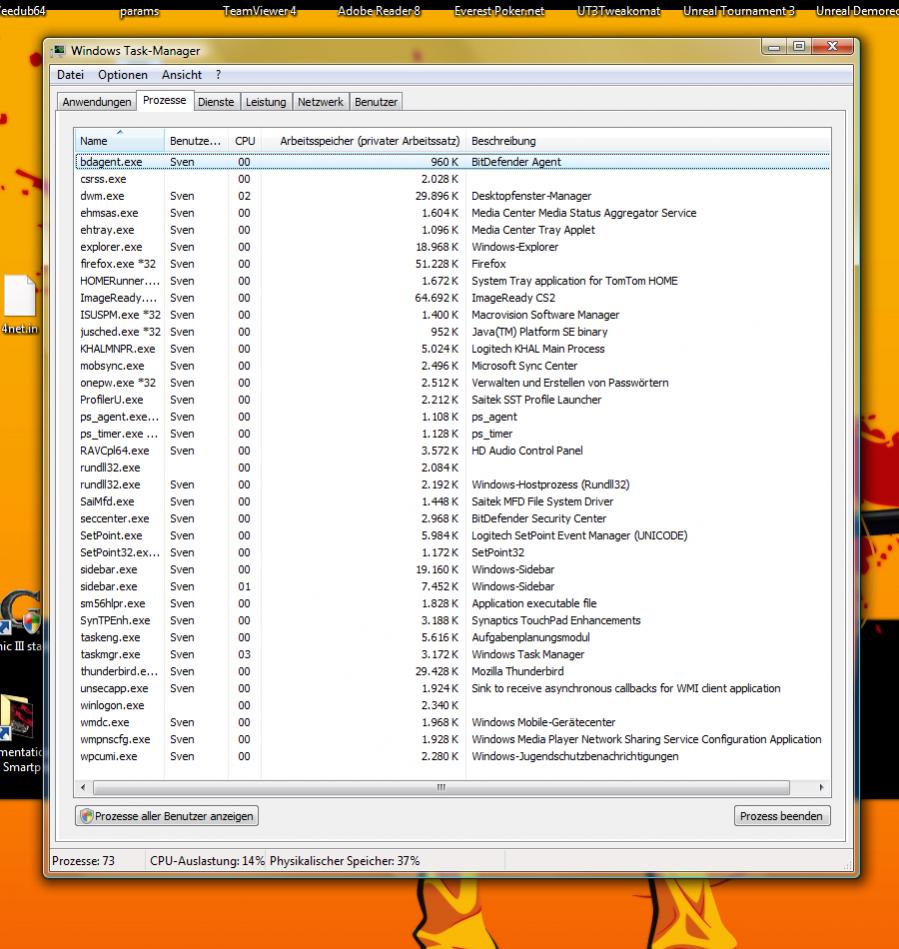
Task: Click the Everest Poker.net desktop label
Action: pos(499,11)
